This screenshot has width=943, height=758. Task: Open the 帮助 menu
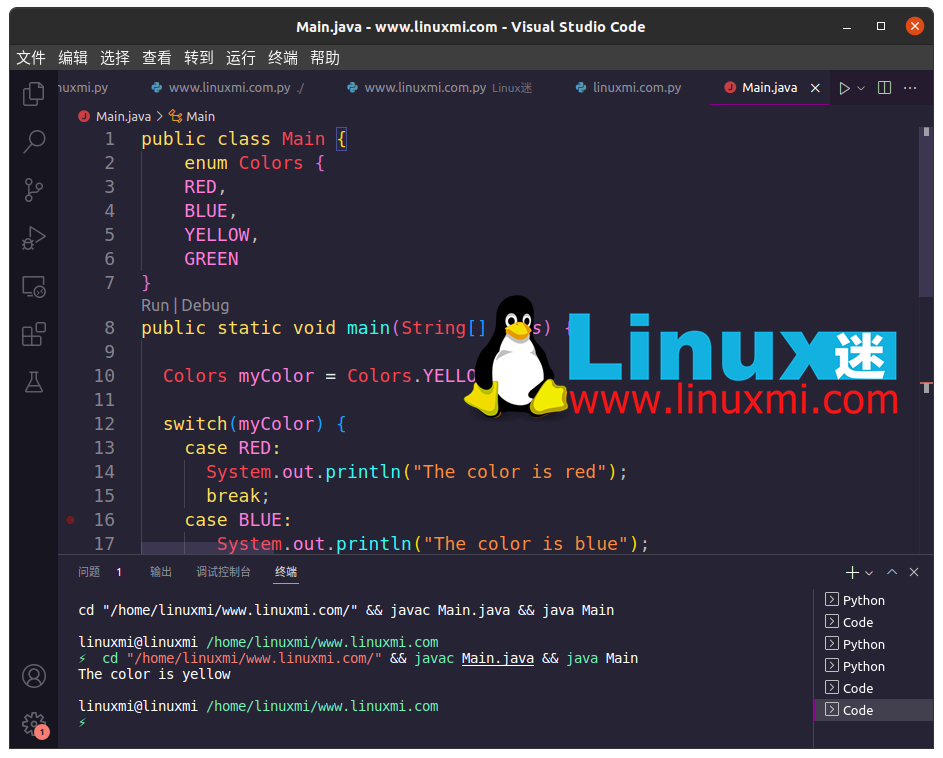325,58
